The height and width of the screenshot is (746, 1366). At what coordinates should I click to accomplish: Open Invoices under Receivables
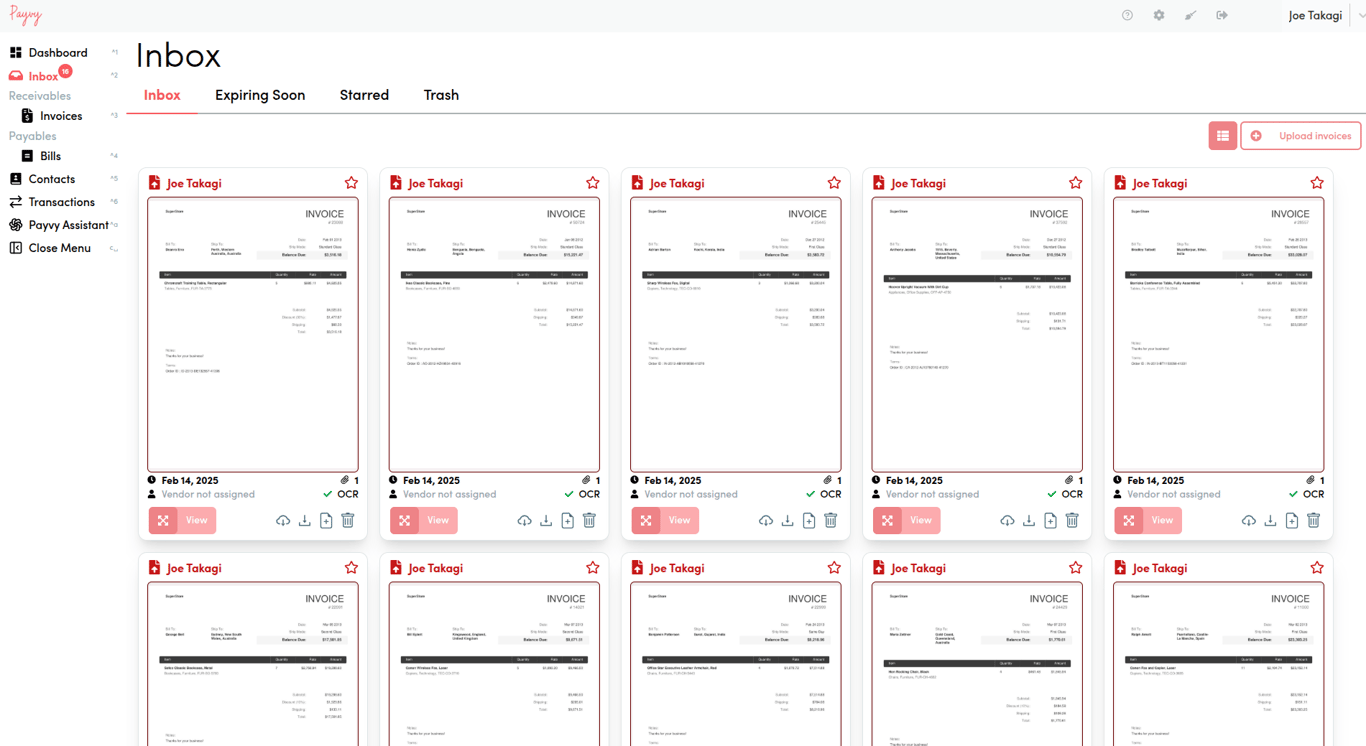pos(61,116)
